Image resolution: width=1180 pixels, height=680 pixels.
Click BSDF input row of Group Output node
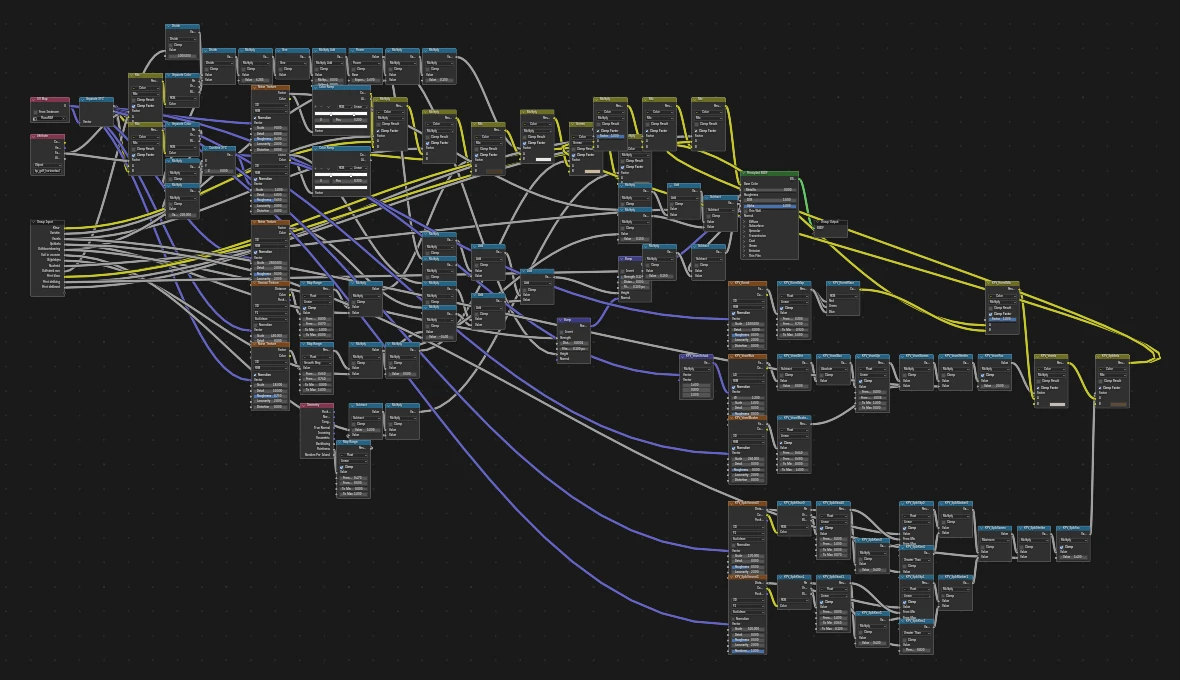831,228
